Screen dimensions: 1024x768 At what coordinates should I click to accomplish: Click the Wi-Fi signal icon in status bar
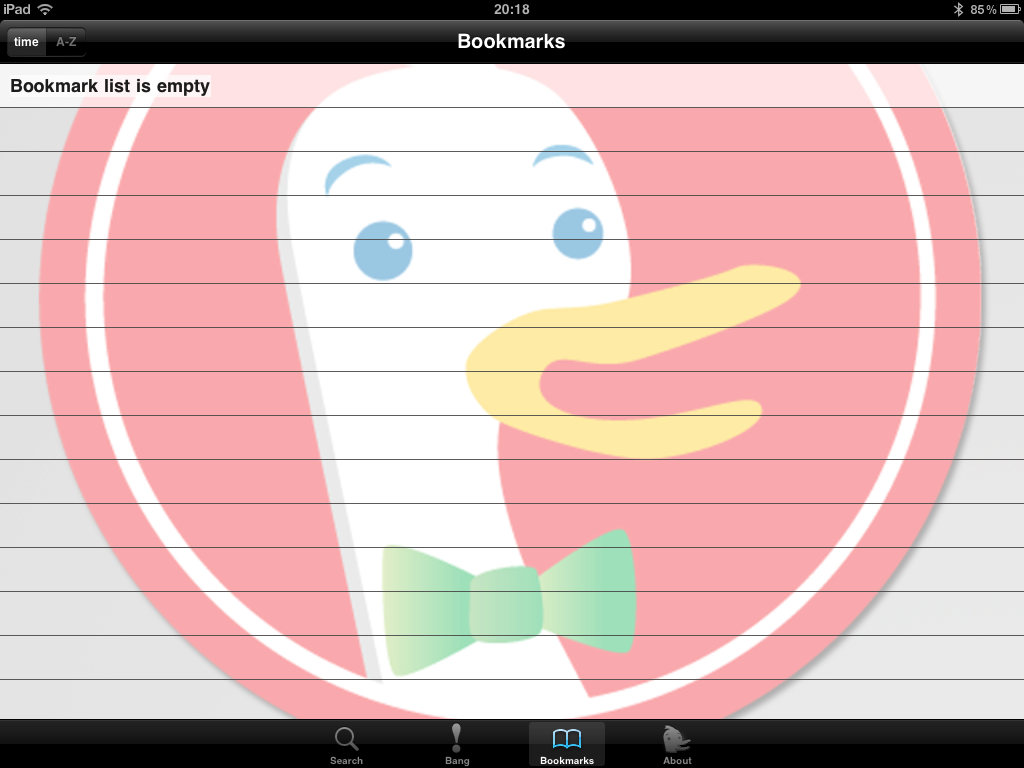(45, 9)
